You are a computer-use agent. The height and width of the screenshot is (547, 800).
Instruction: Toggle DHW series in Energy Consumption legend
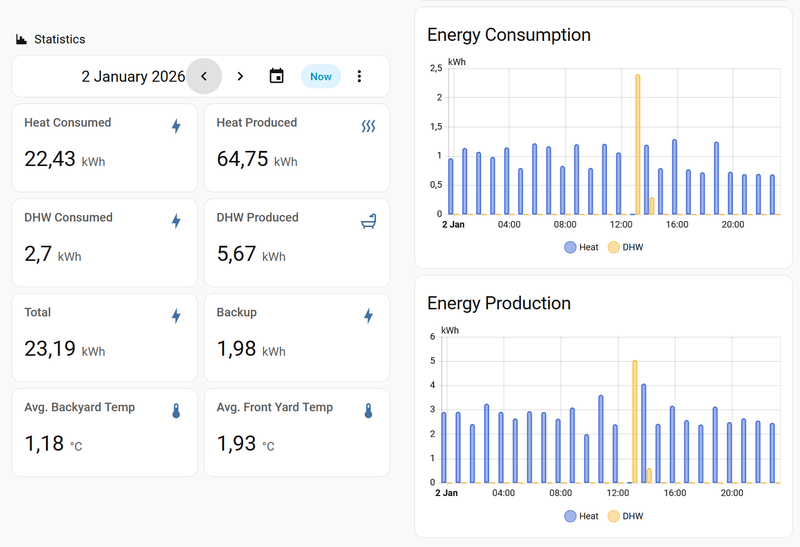[x=625, y=247]
